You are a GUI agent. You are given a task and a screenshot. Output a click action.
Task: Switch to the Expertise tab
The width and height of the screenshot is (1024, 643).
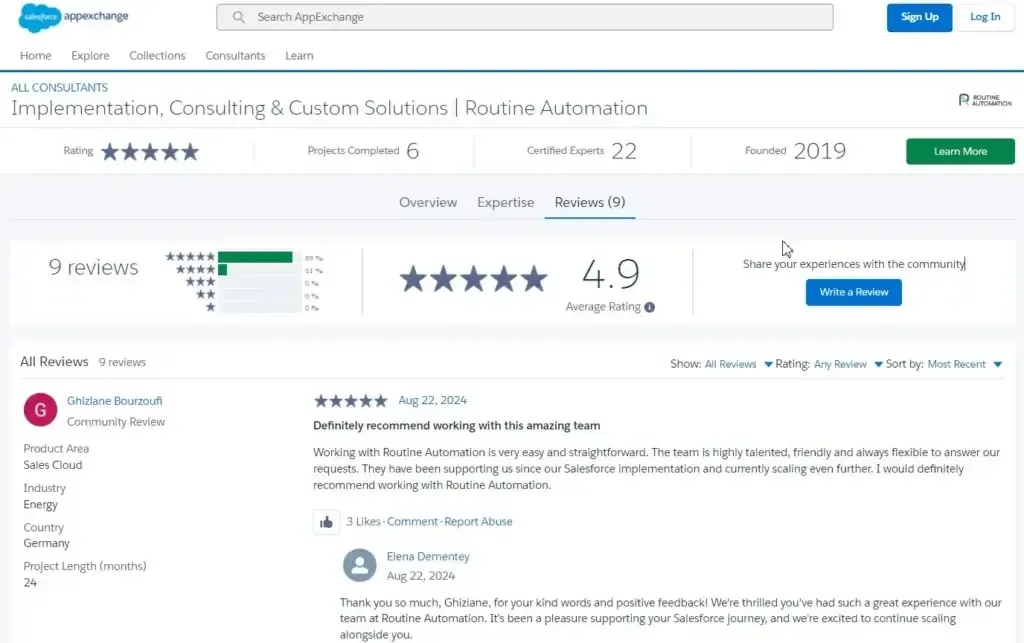(x=505, y=202)
